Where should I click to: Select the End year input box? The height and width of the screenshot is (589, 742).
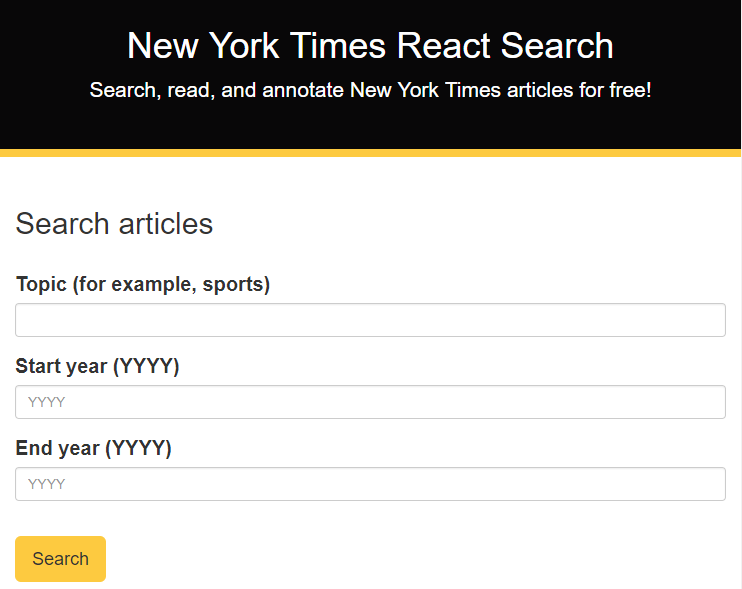(x=370, y=484)
